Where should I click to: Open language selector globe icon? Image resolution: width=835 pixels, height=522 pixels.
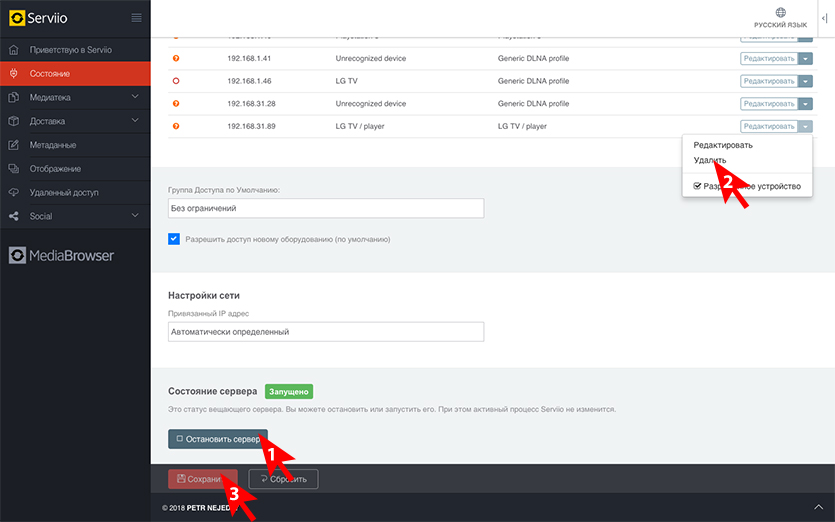click(x=780, y=13)
